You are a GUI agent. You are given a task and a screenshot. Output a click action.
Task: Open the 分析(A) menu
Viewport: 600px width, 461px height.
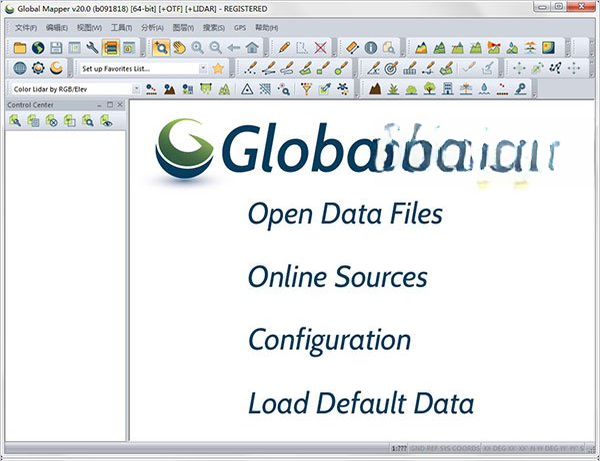click(152, 28)
